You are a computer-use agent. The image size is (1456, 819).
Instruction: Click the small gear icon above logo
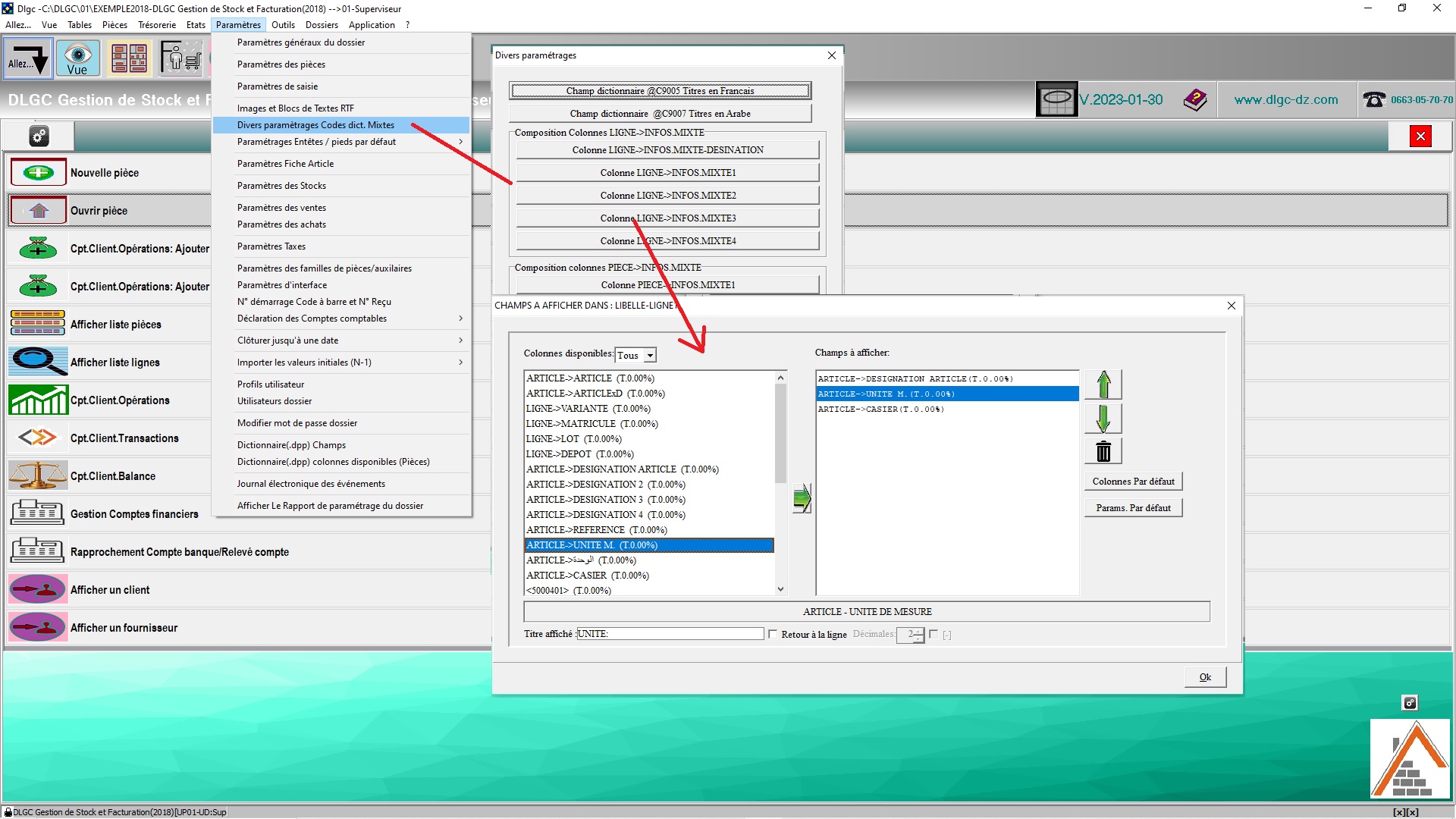point(1410,703)
